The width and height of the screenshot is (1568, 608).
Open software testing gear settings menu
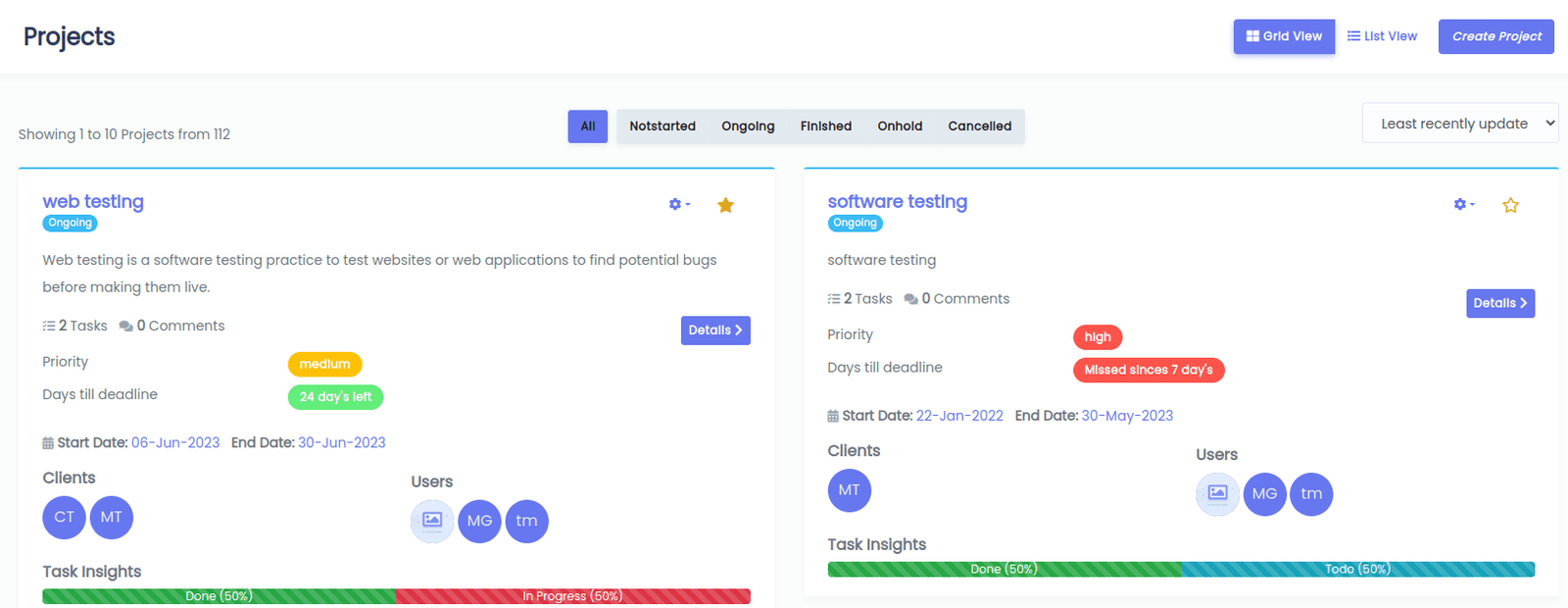coord(1463,205)
